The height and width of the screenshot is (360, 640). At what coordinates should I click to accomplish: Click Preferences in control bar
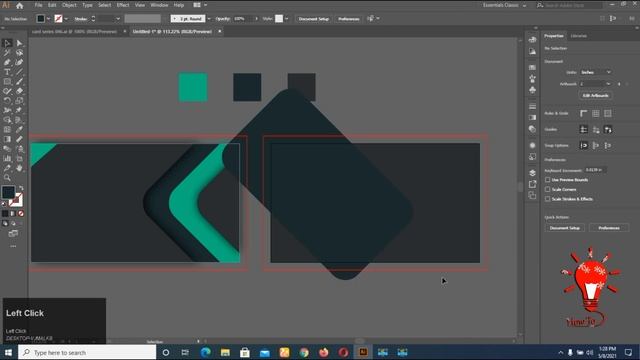pyautogui.click(x=349, y=19)
